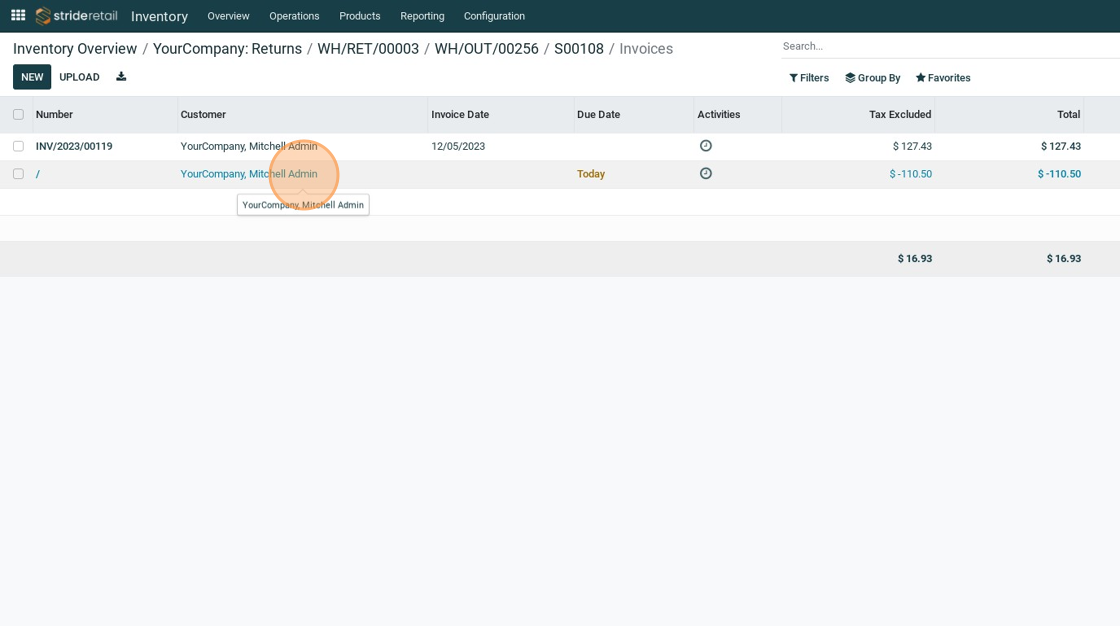Click invoice date 12/05/2023

coord(458,146)
